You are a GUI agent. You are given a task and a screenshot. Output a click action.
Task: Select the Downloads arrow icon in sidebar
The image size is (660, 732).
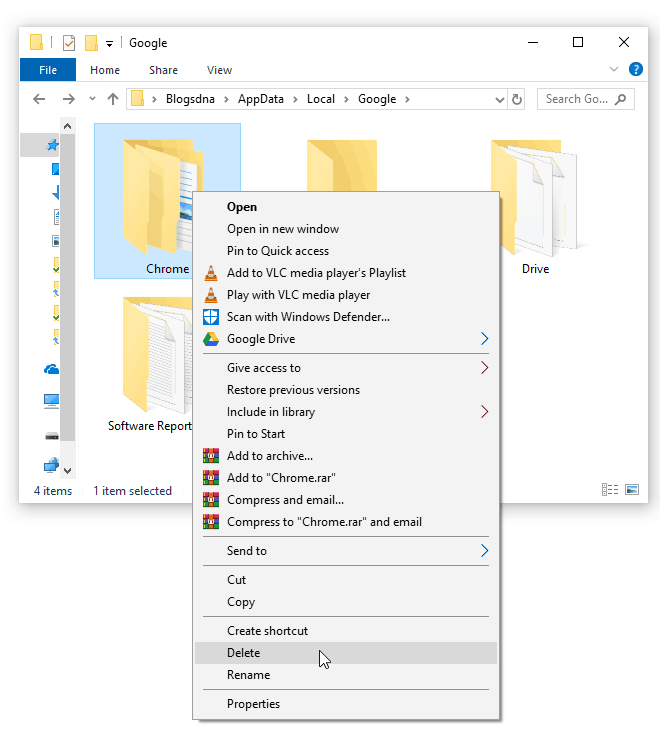pyautogui.click(x=56, y=192)
